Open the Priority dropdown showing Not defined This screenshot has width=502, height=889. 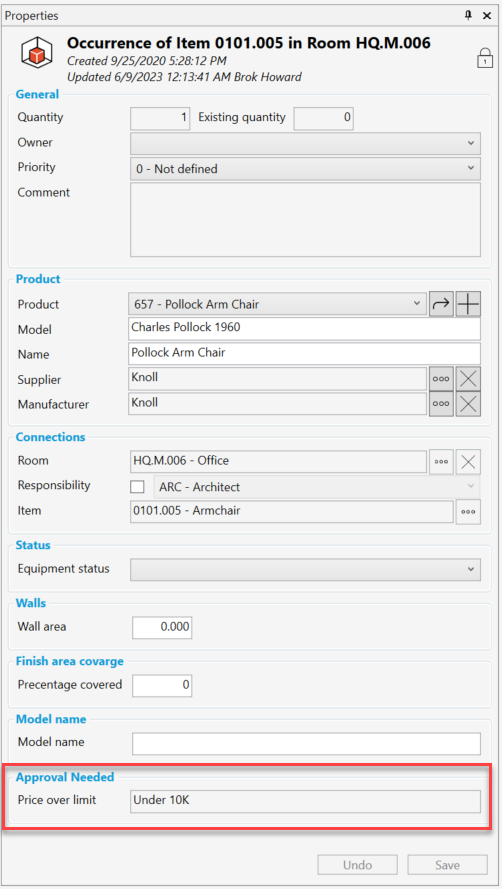306,168
